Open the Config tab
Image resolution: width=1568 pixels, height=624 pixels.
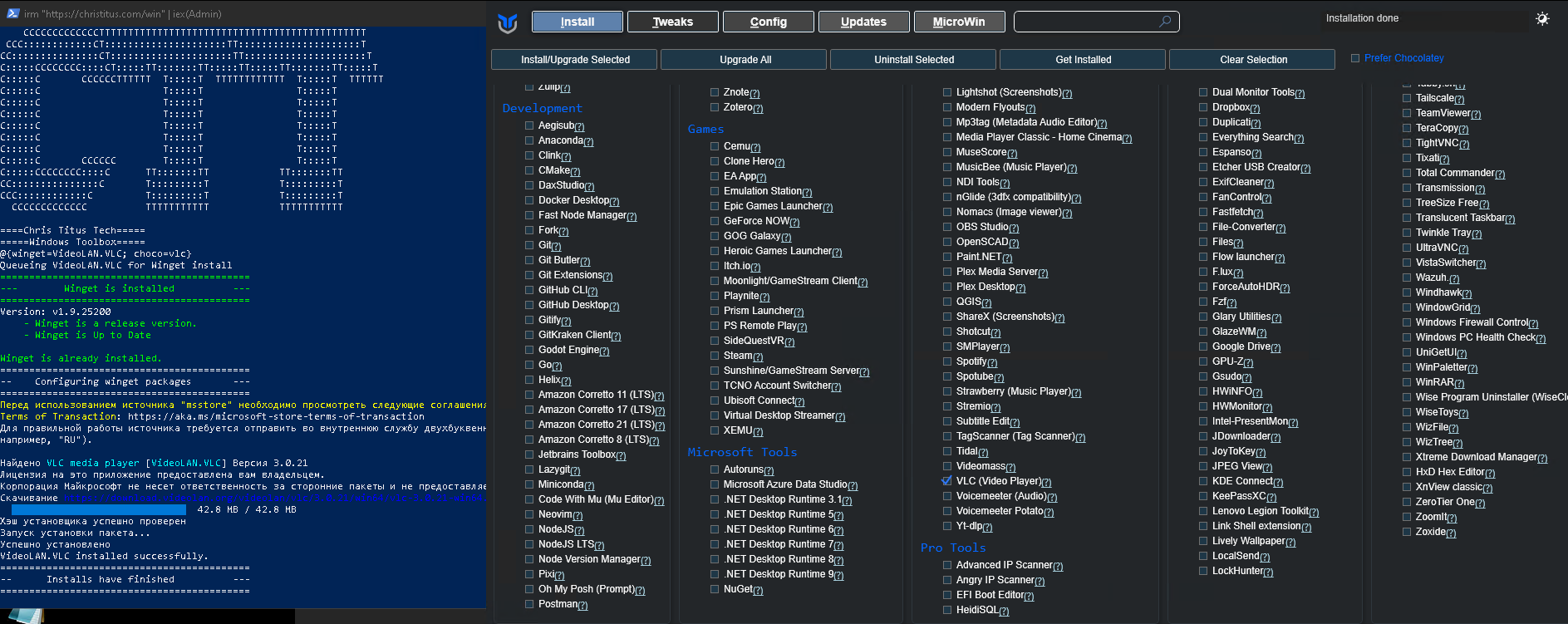769,22
